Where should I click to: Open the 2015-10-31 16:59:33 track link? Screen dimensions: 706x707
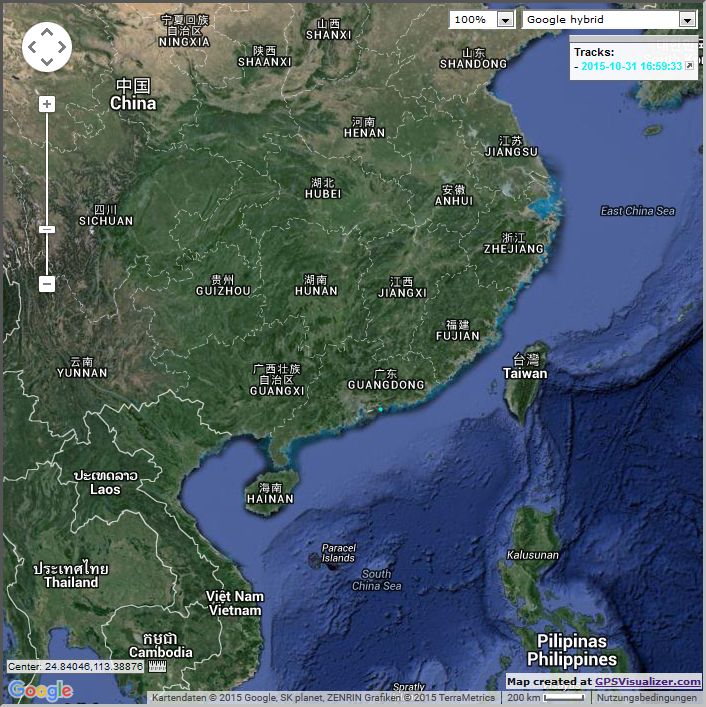pos(631,66)
